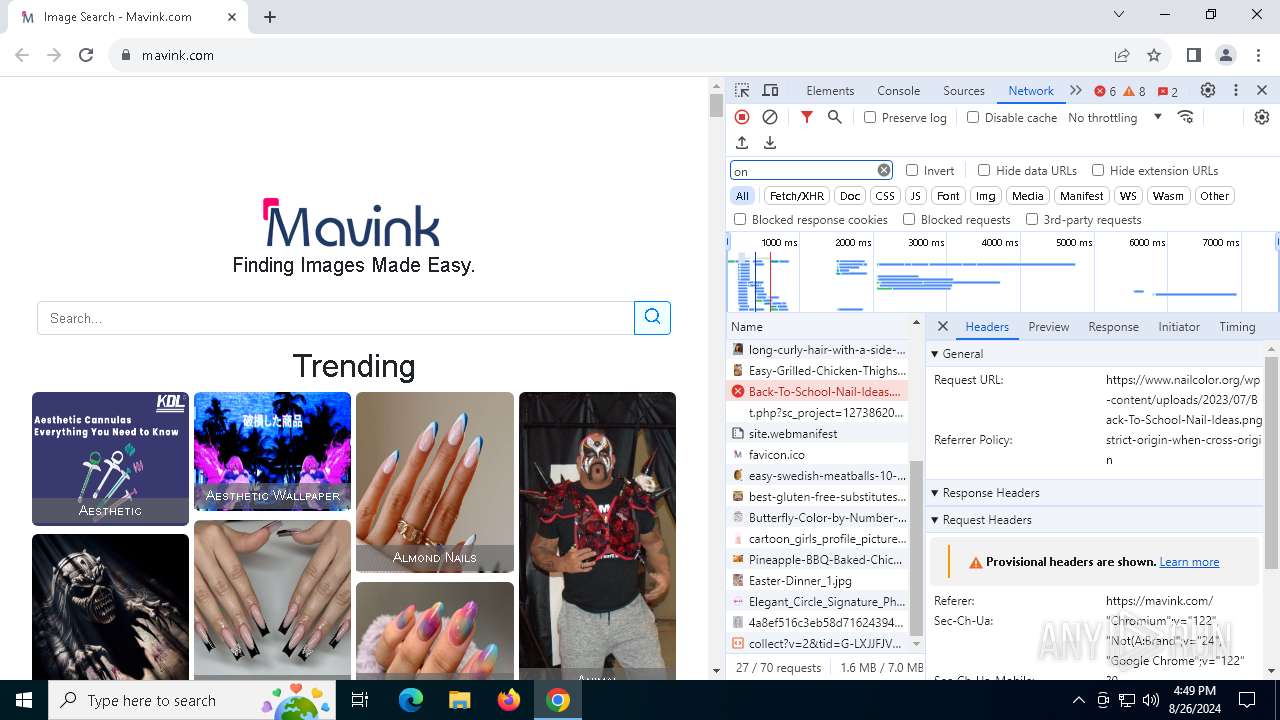This screenshot has width=1280, height=720.
Task: Toggle the device toolbar icon
Action: pyautogui.click(x=770, y=90)
